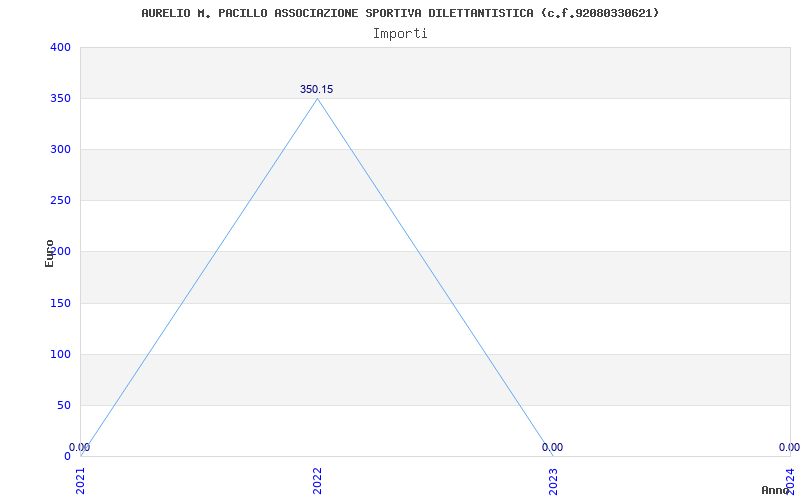Screen dimensions: 800x500
Task: Click the Importi chart subtitle
Action: coord(400,34)
